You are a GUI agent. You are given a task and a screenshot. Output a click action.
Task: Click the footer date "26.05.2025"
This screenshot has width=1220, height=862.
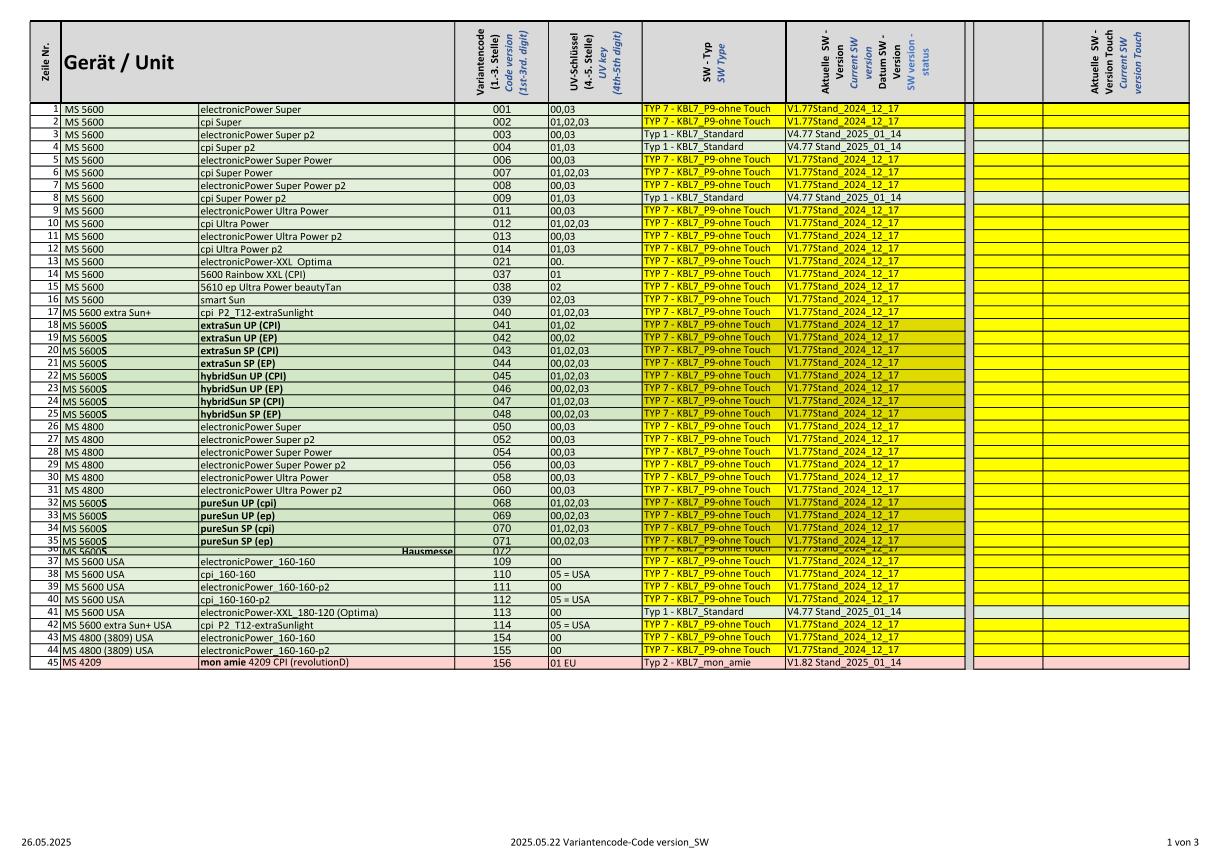click(46, 843)
